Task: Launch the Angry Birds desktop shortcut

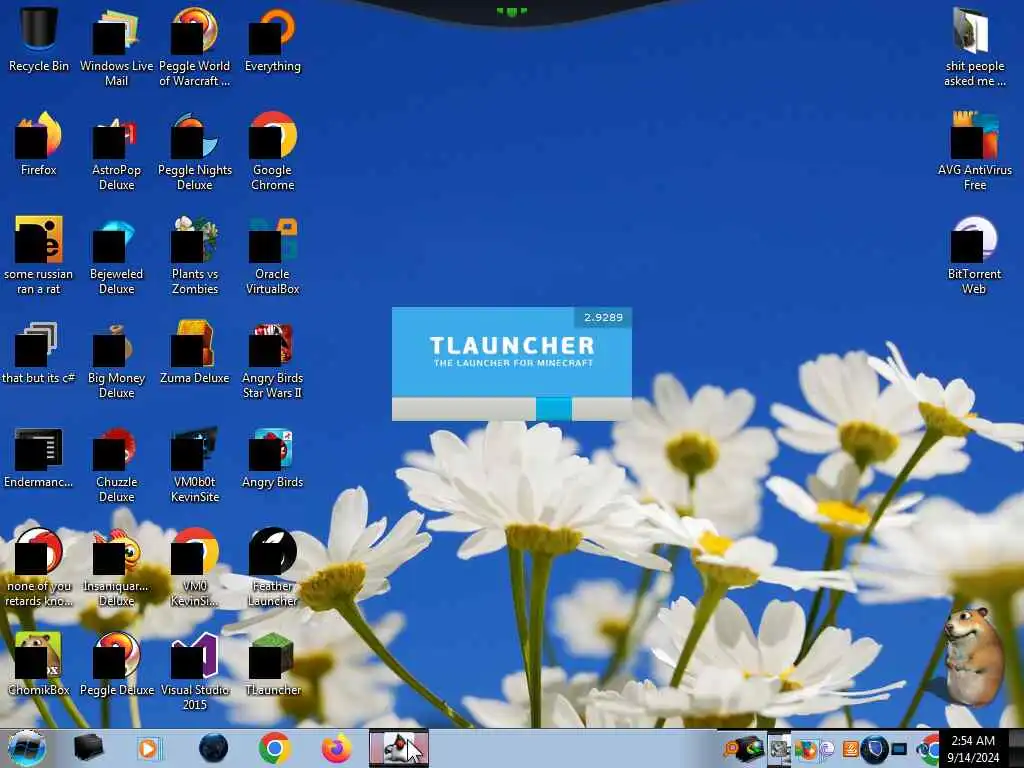Action: [x=272, y=457]
